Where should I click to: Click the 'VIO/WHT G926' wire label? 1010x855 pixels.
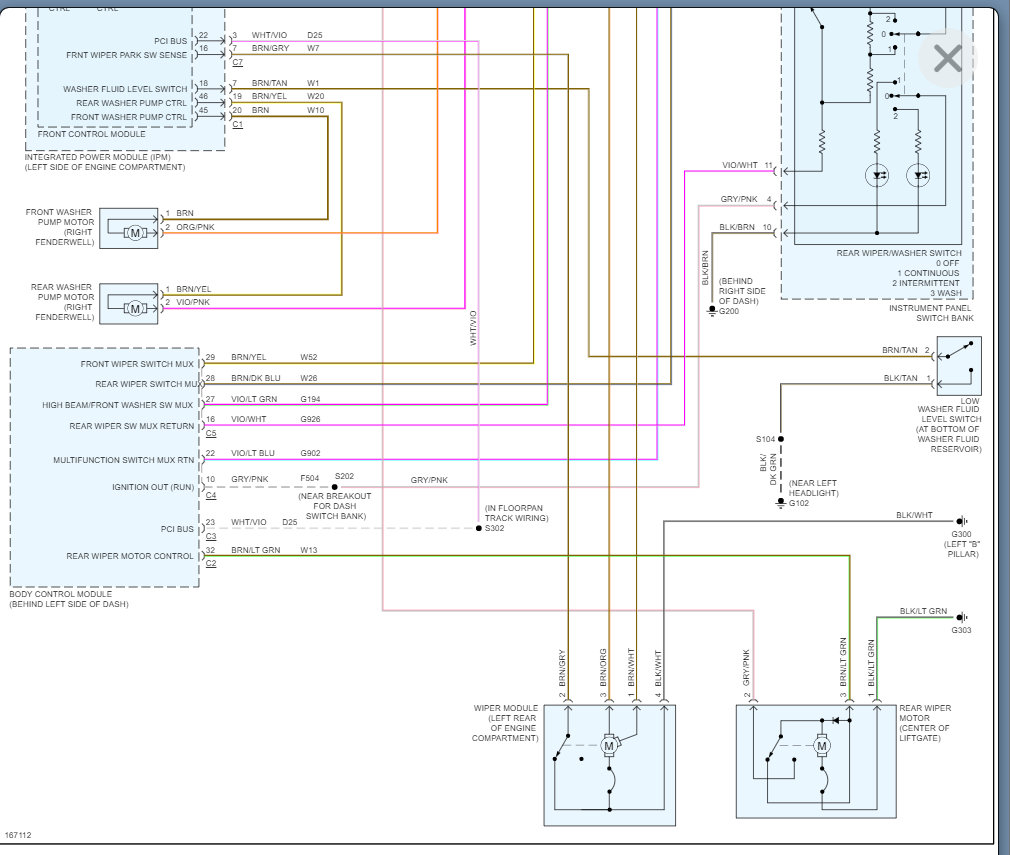[276, 419]
